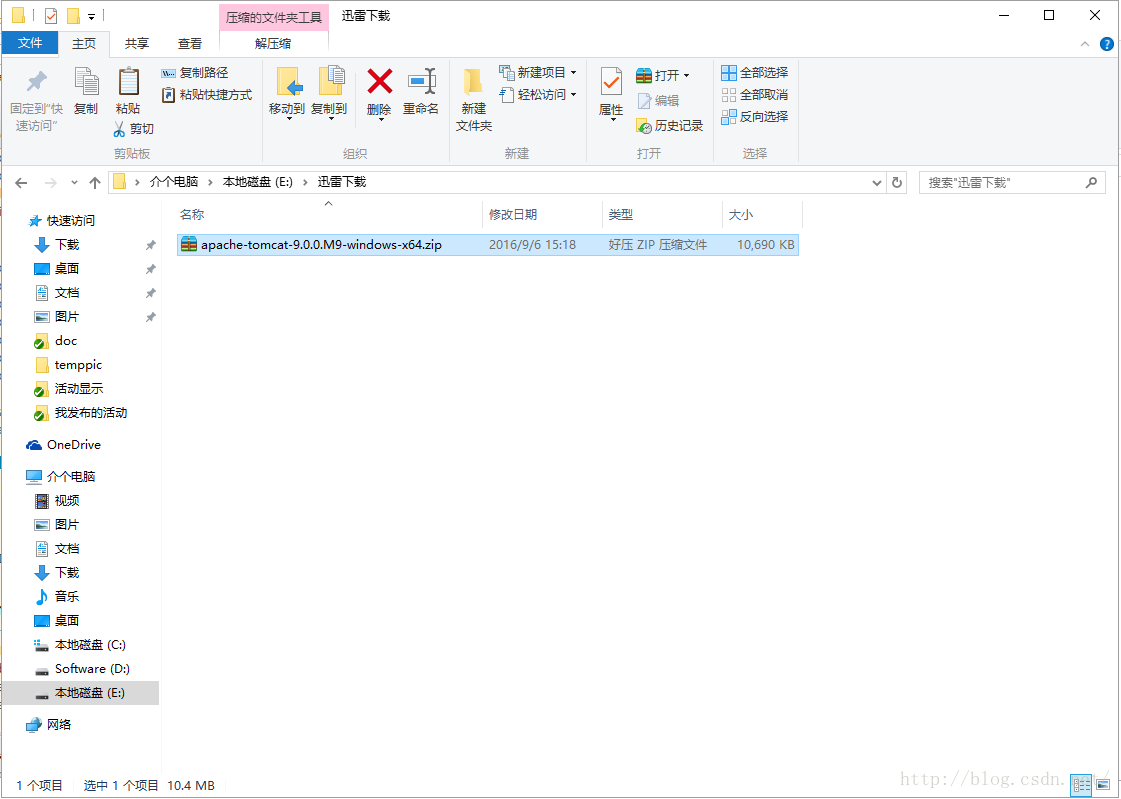Viewport: 1121px width, 799px height.
Task: Switch to the Share (共享) tab
Action: coord(137,44)
